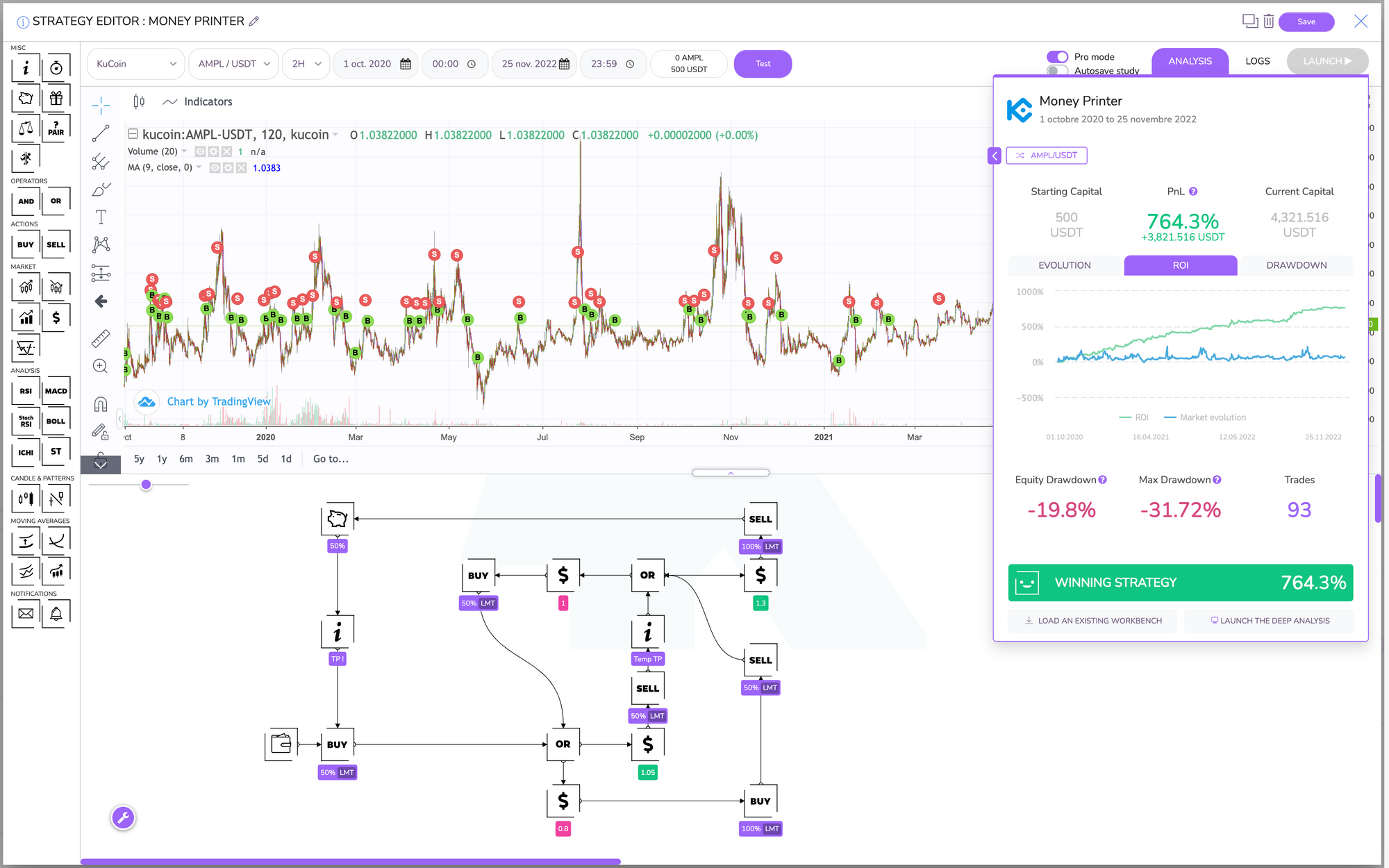Image resolution: width=1389 pixels, height=868 pixels.
Task: Hide the MA indicator on chart
Action: click(215, 167)
